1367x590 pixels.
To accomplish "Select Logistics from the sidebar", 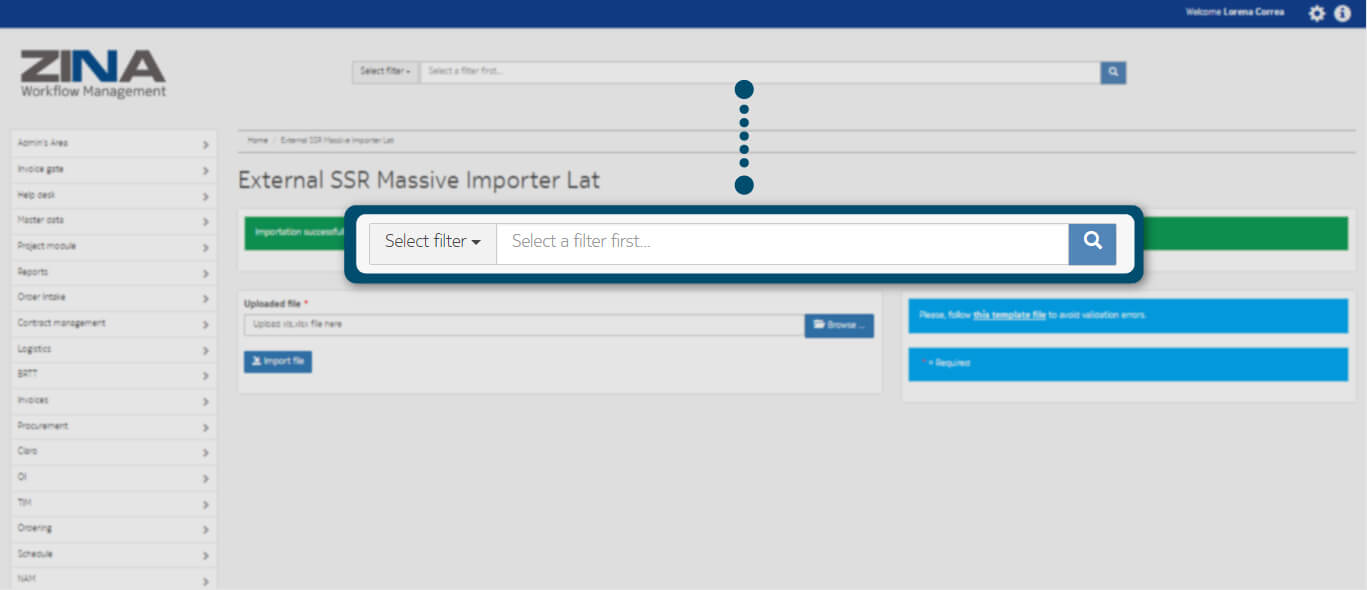I will coord(113,349).
